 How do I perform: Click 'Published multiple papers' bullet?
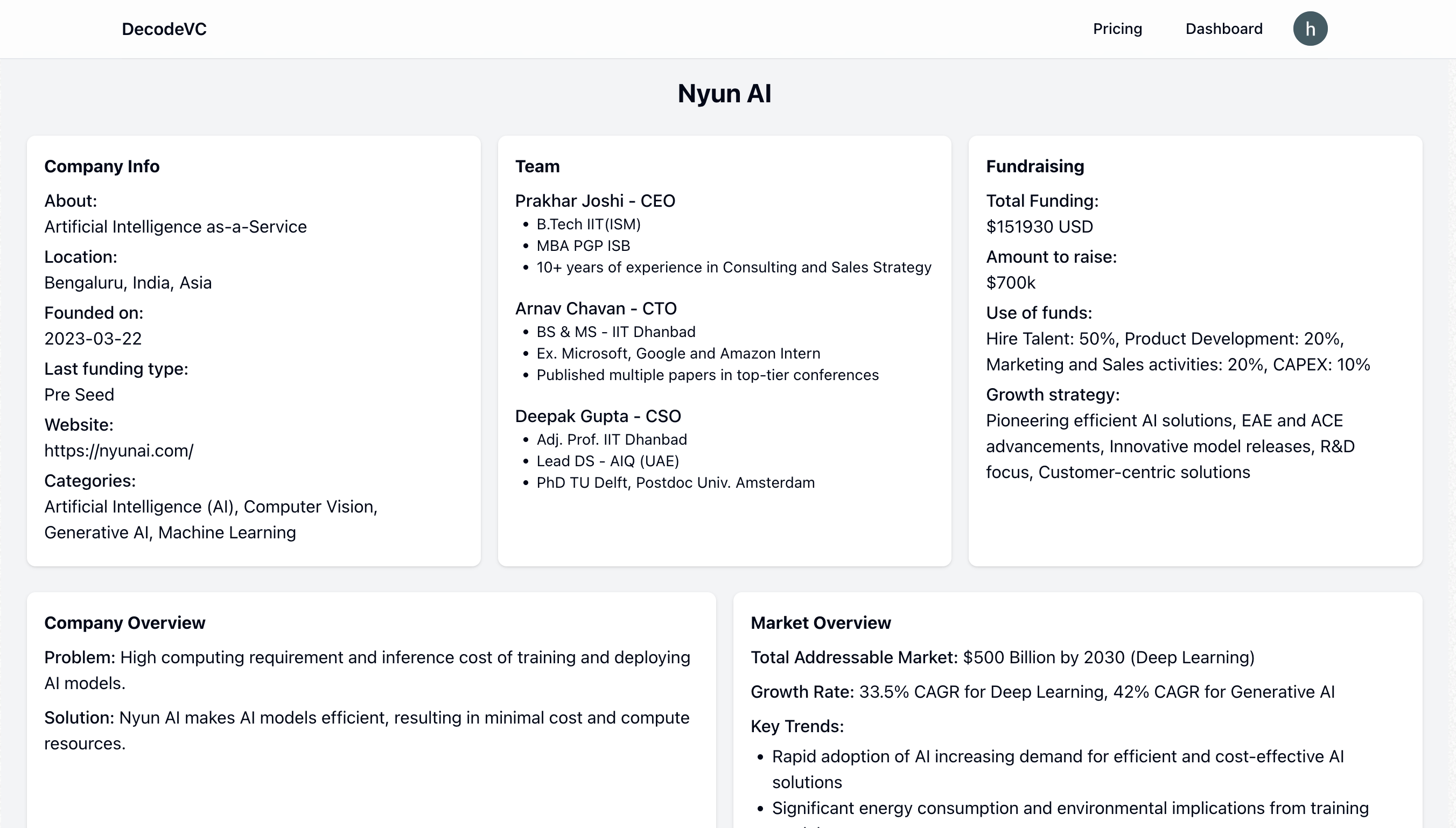pyautogui.click(x=707, y=375)
